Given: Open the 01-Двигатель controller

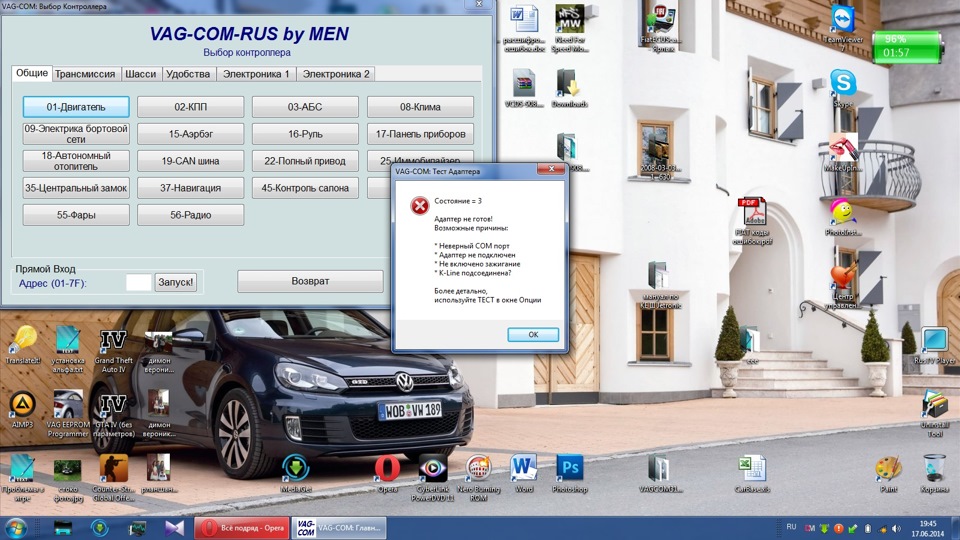Looking at the screenshot, I should (76, 107).
